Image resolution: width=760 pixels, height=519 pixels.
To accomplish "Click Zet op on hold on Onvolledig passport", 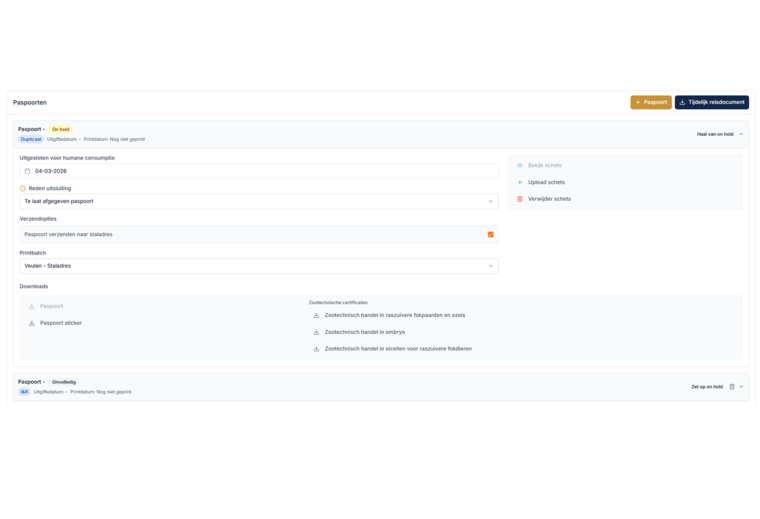I will point(707,387).
